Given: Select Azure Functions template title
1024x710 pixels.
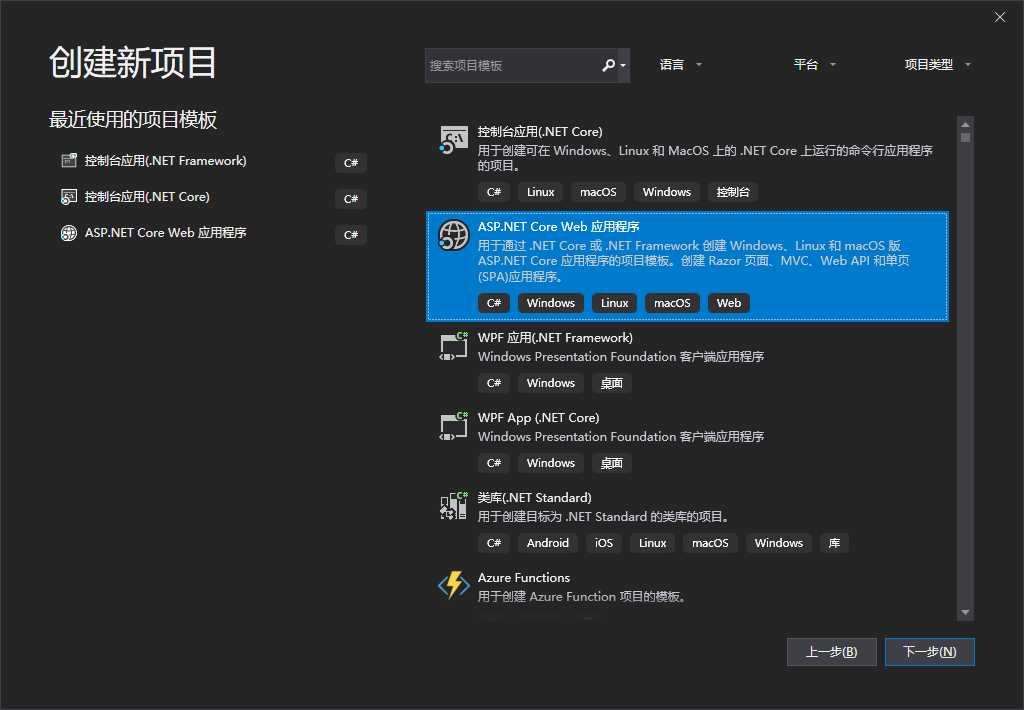Looking at the screenshot, I should (x=524, y=577).
